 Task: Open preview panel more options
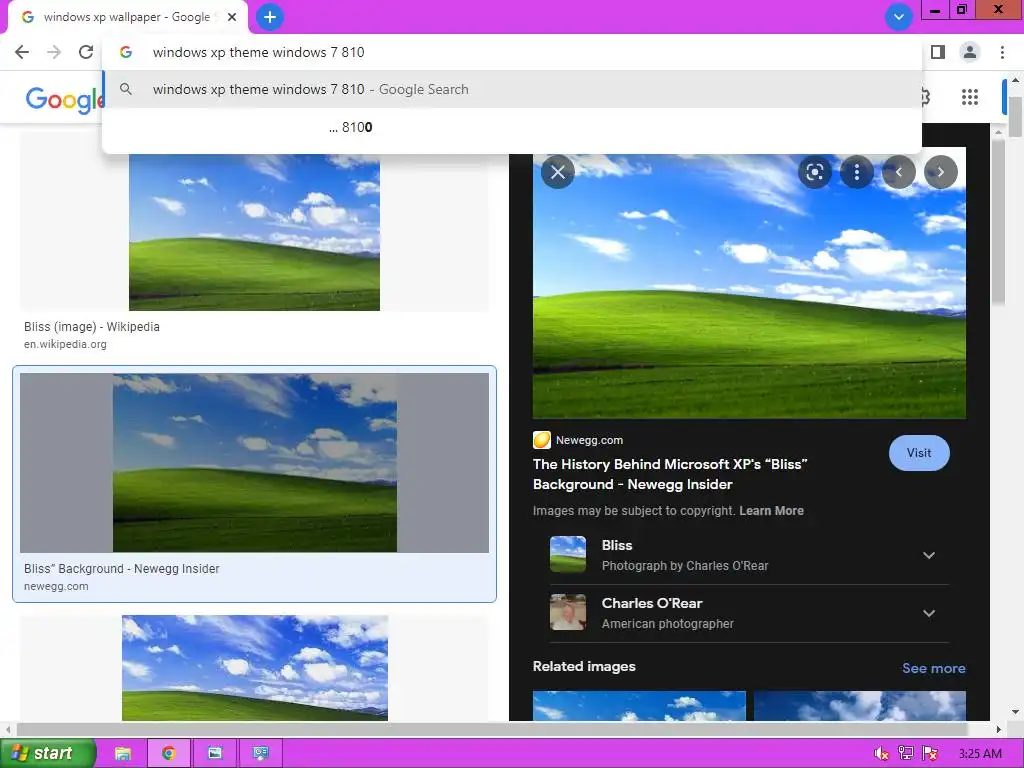pyautogui.click(x=857, y=172)
